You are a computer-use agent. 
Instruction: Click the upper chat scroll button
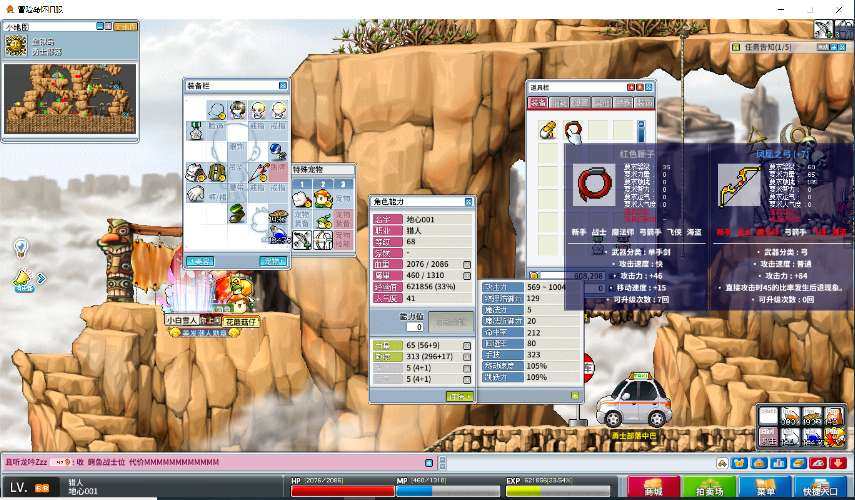[442, 459]
